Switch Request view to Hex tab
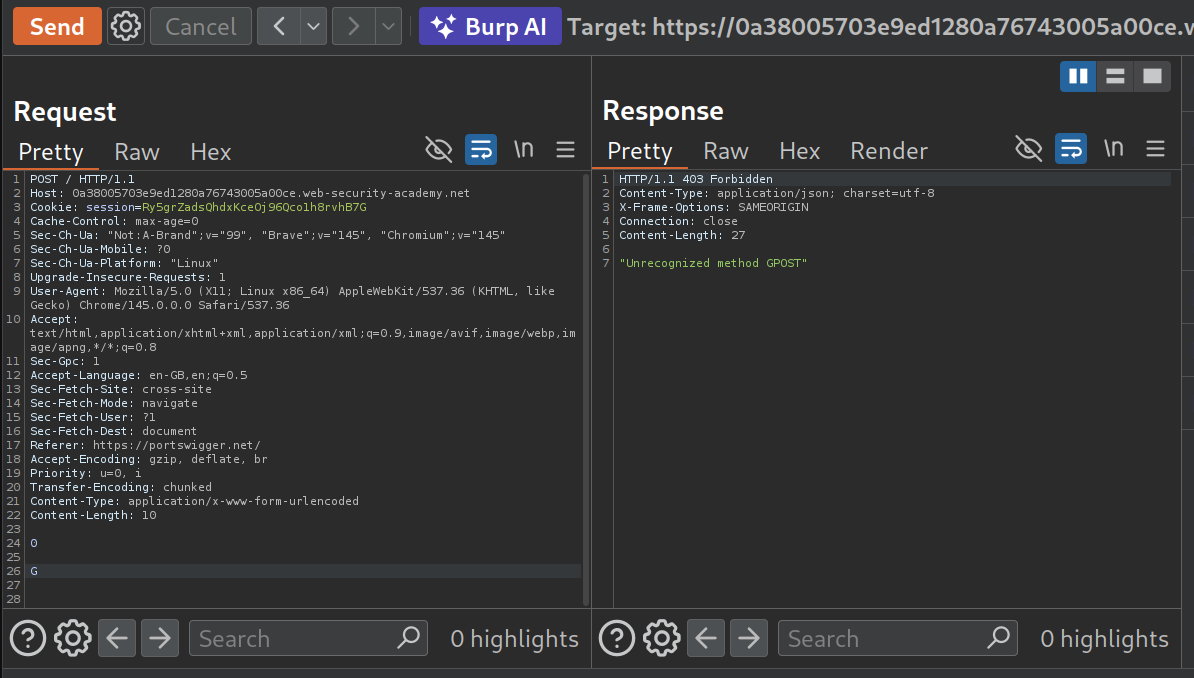This screenshot has height=678, width=1194. 210,151
